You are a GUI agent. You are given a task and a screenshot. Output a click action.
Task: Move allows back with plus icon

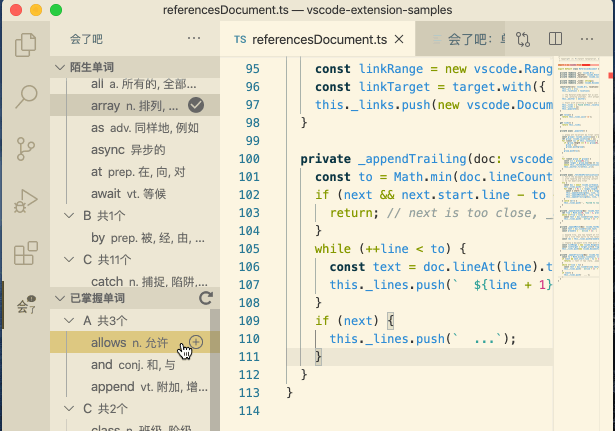click(x=196, y=342)
